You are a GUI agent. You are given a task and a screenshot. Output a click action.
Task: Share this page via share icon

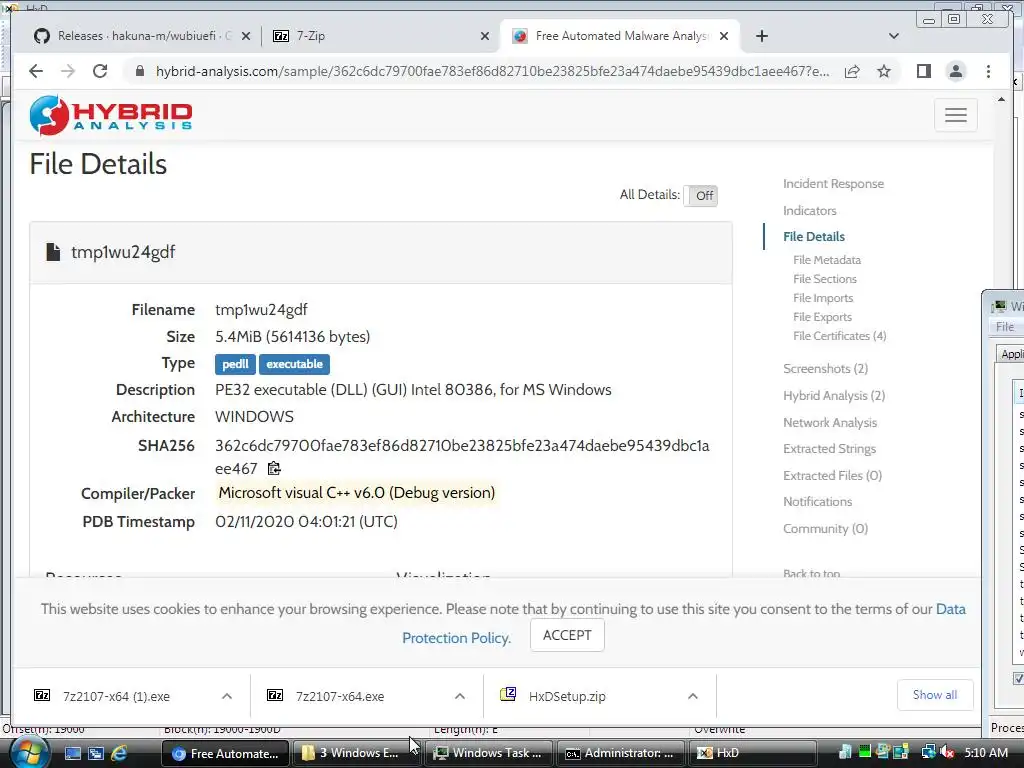(852, 71)
